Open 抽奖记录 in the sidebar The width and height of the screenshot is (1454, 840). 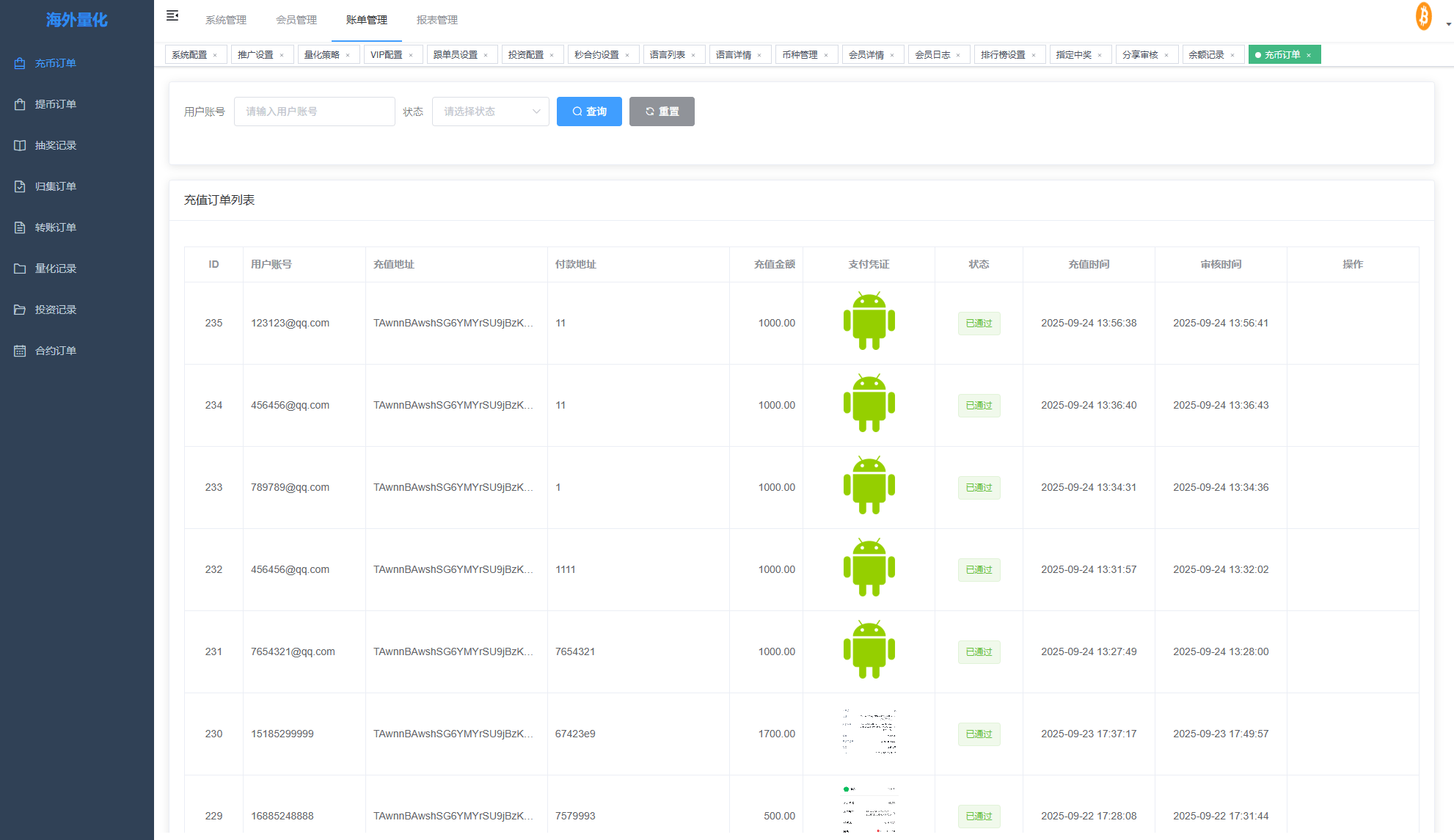pos(55,145)
